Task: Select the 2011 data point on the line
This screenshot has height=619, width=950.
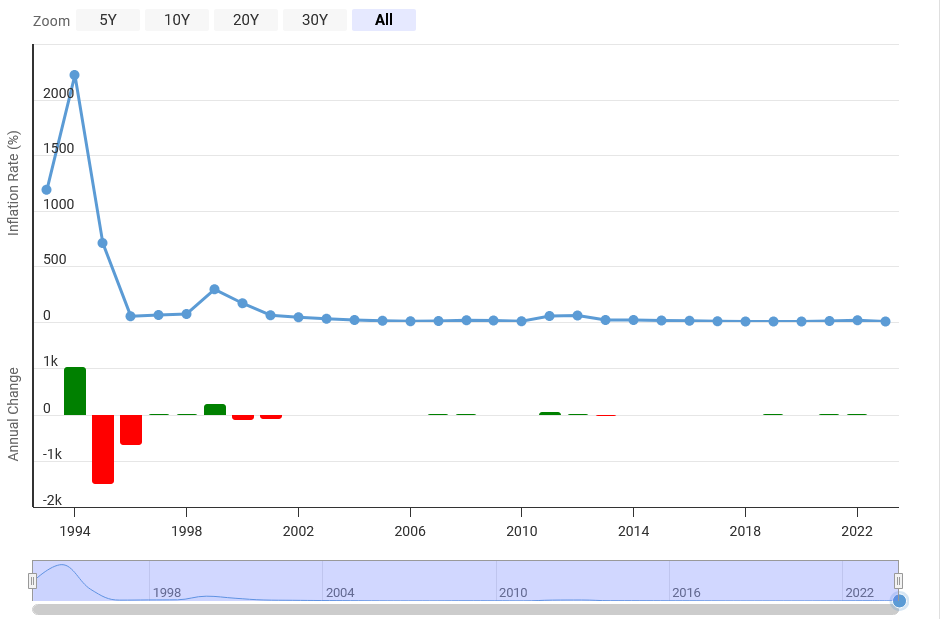Action: point(549,316)
